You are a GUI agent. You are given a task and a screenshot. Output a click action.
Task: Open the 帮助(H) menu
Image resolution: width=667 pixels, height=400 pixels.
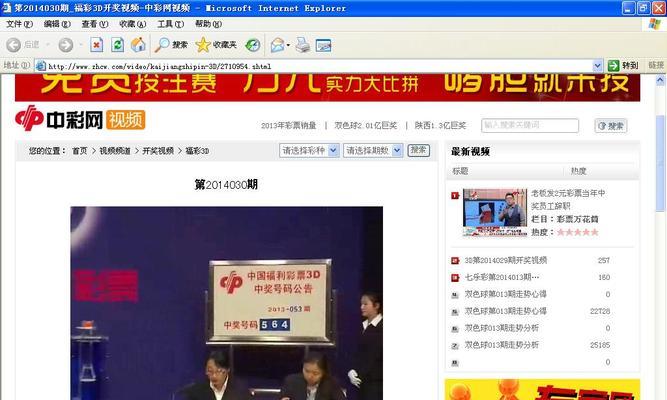(x=208, y=24)
